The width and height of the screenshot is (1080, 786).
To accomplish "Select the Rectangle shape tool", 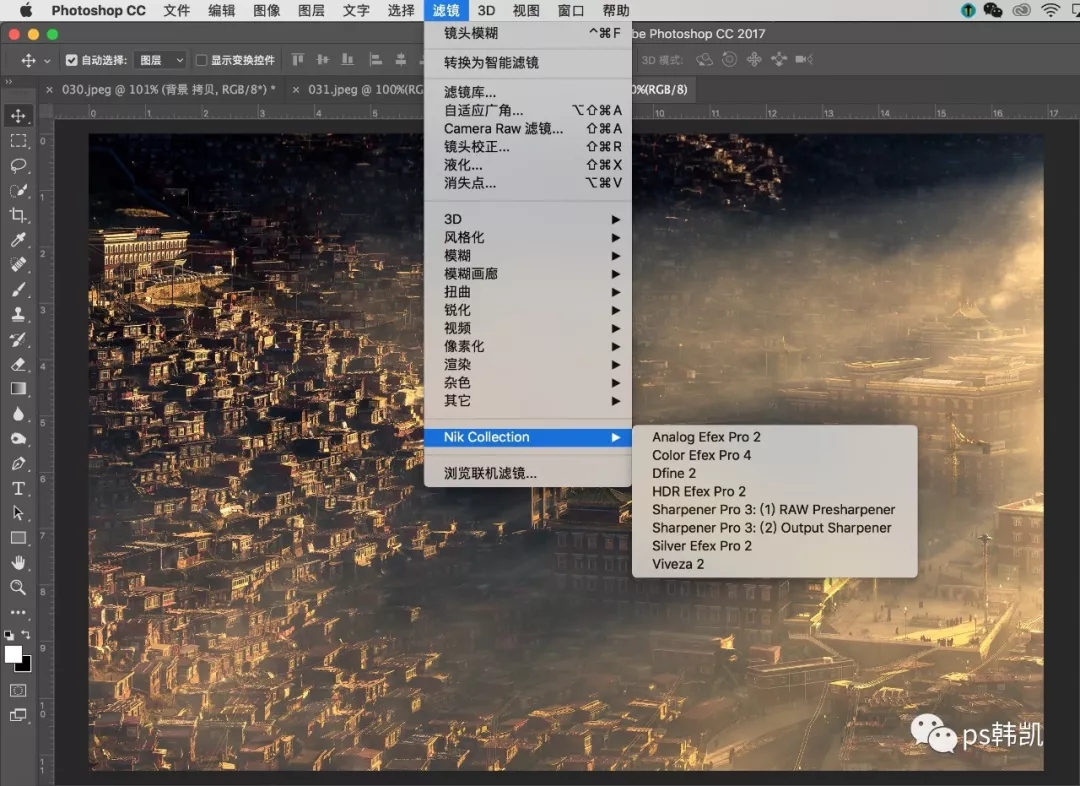I will coord(19,537).
